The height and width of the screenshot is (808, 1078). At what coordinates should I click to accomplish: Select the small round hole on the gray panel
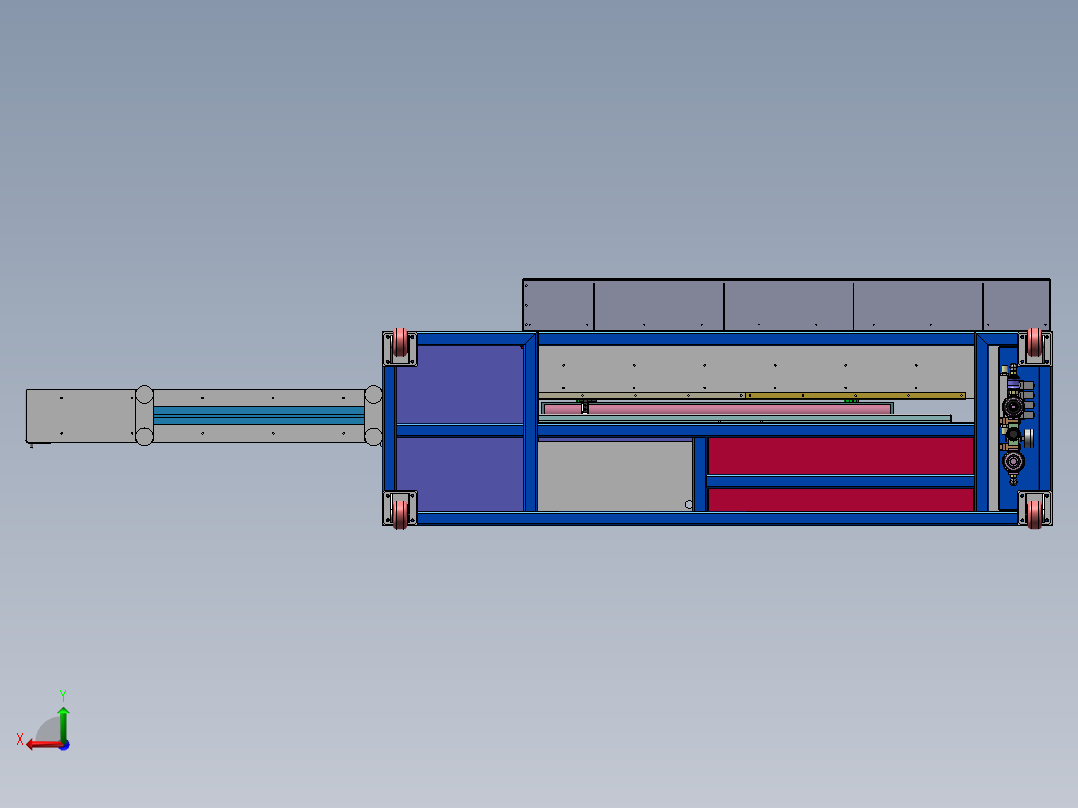pos(689,505)
